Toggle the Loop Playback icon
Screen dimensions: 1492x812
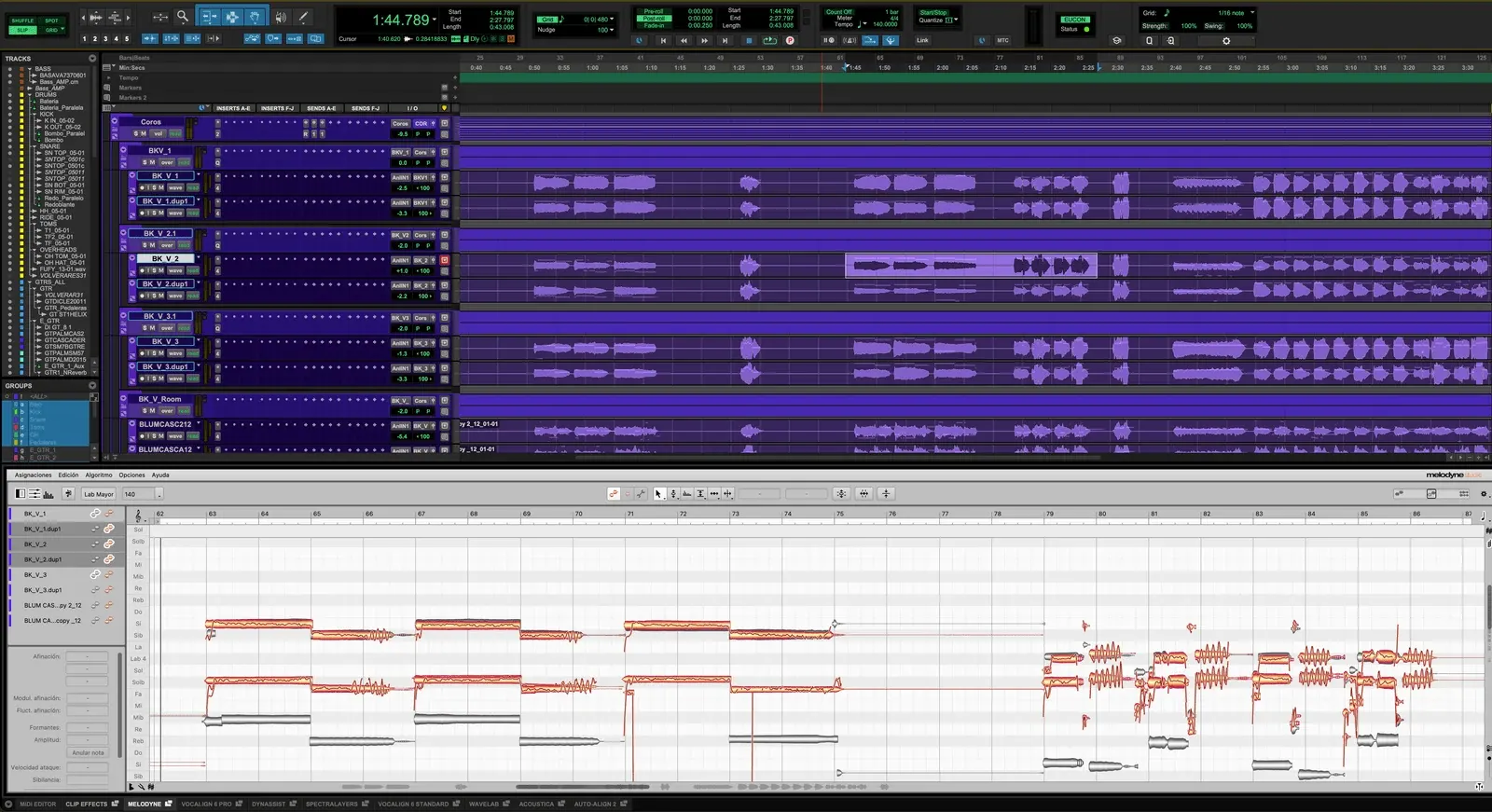click(769, 40)
